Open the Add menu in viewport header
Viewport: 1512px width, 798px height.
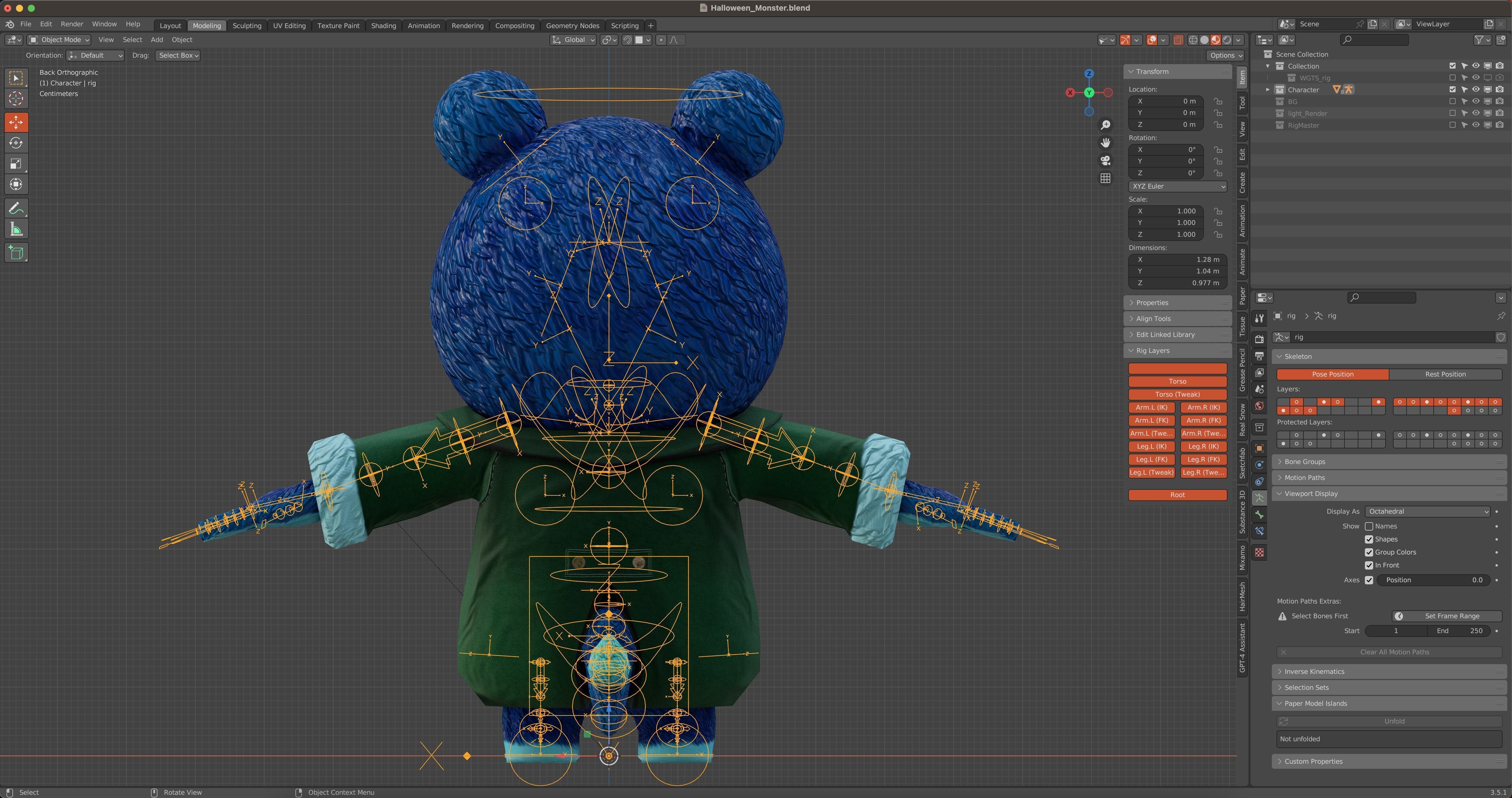[x=157, y=40]
